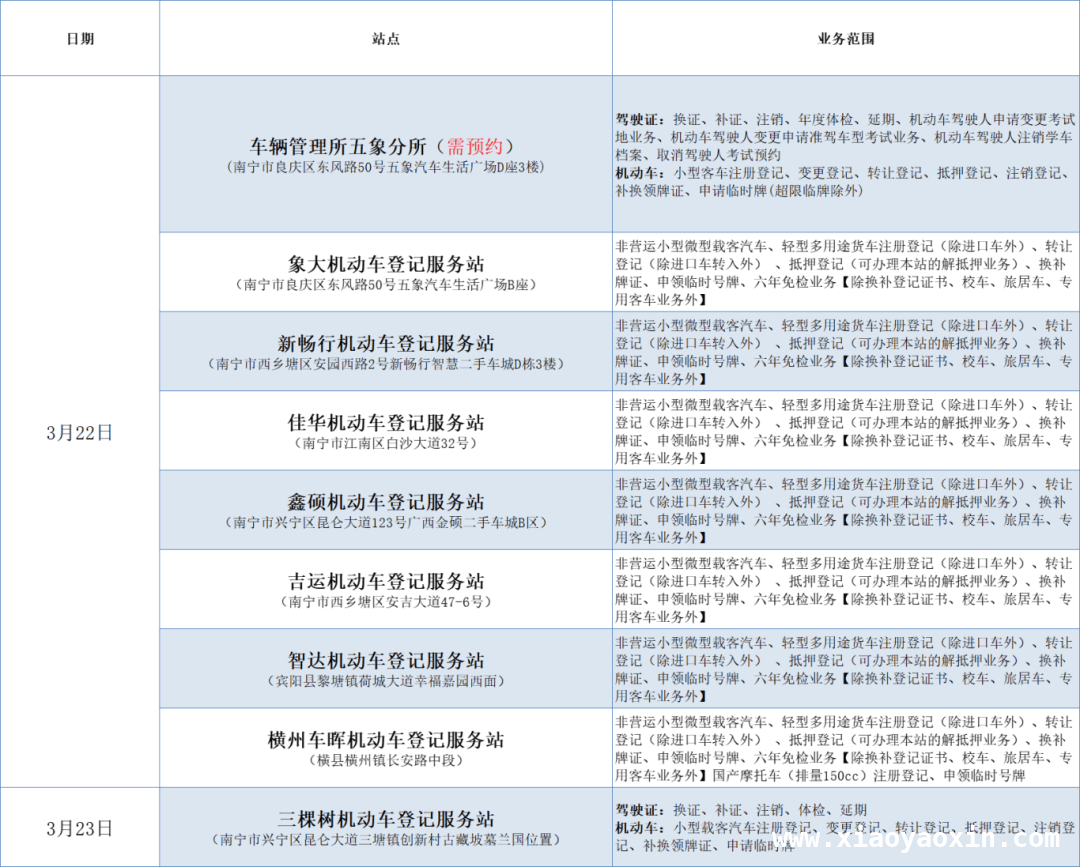This screenshot has height=867, width=1080.
Task: Click 吉运机动车登记服务站 station name
Action: click(386, 581)
